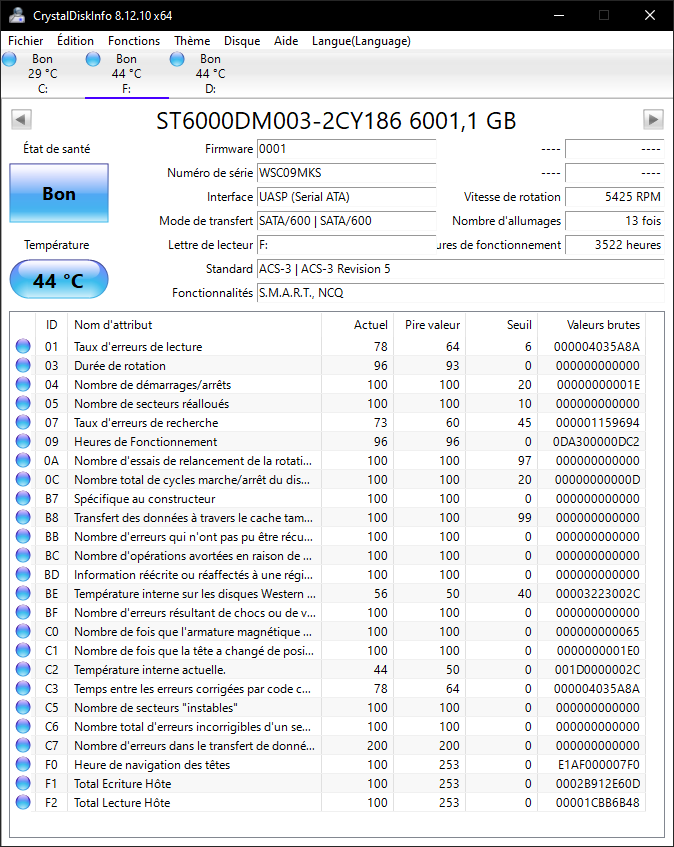Select the Heures de Fonctionnement attribute row

pos(200,442)
